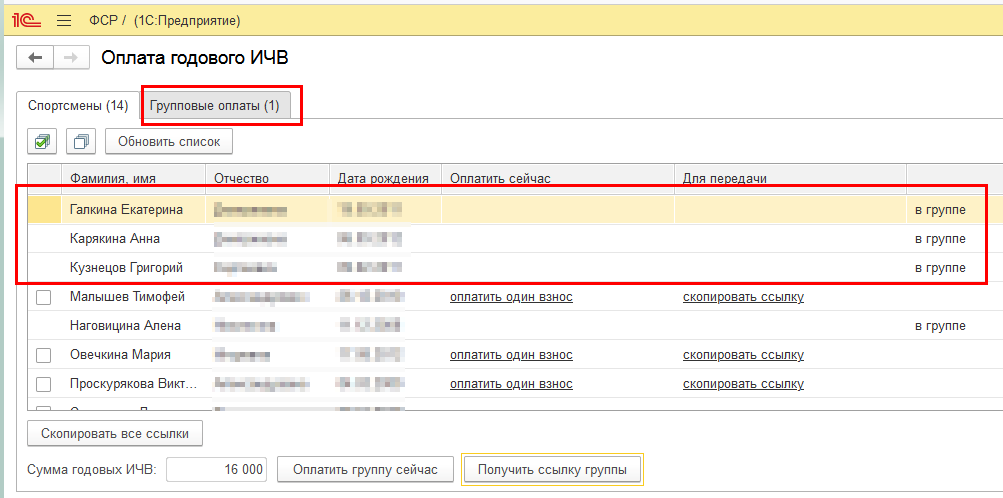Select the Галкина Екатерина row
1003x498 pixels.
pos(126,210)
